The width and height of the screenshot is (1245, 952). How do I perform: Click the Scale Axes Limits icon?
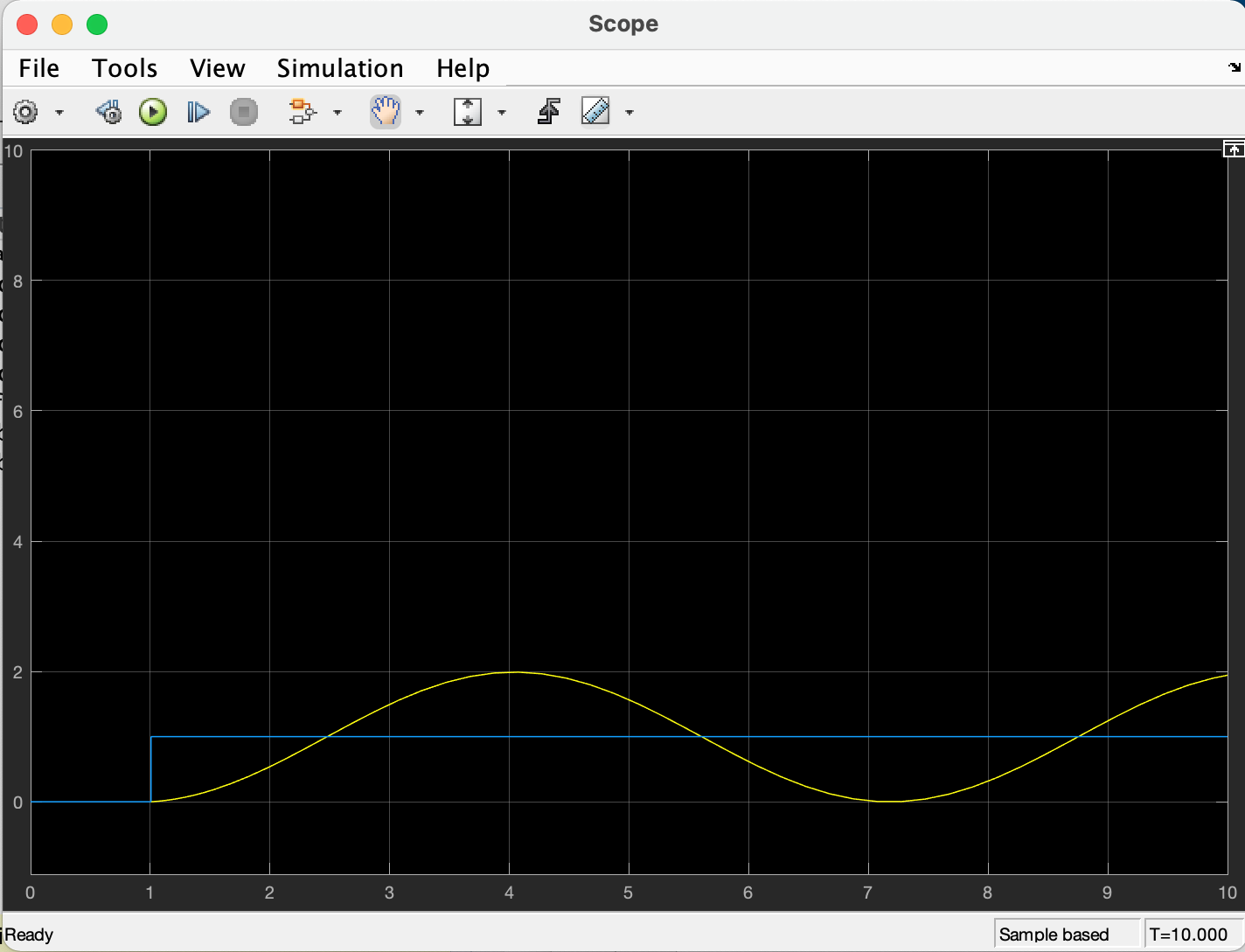(x=468, y=112)
